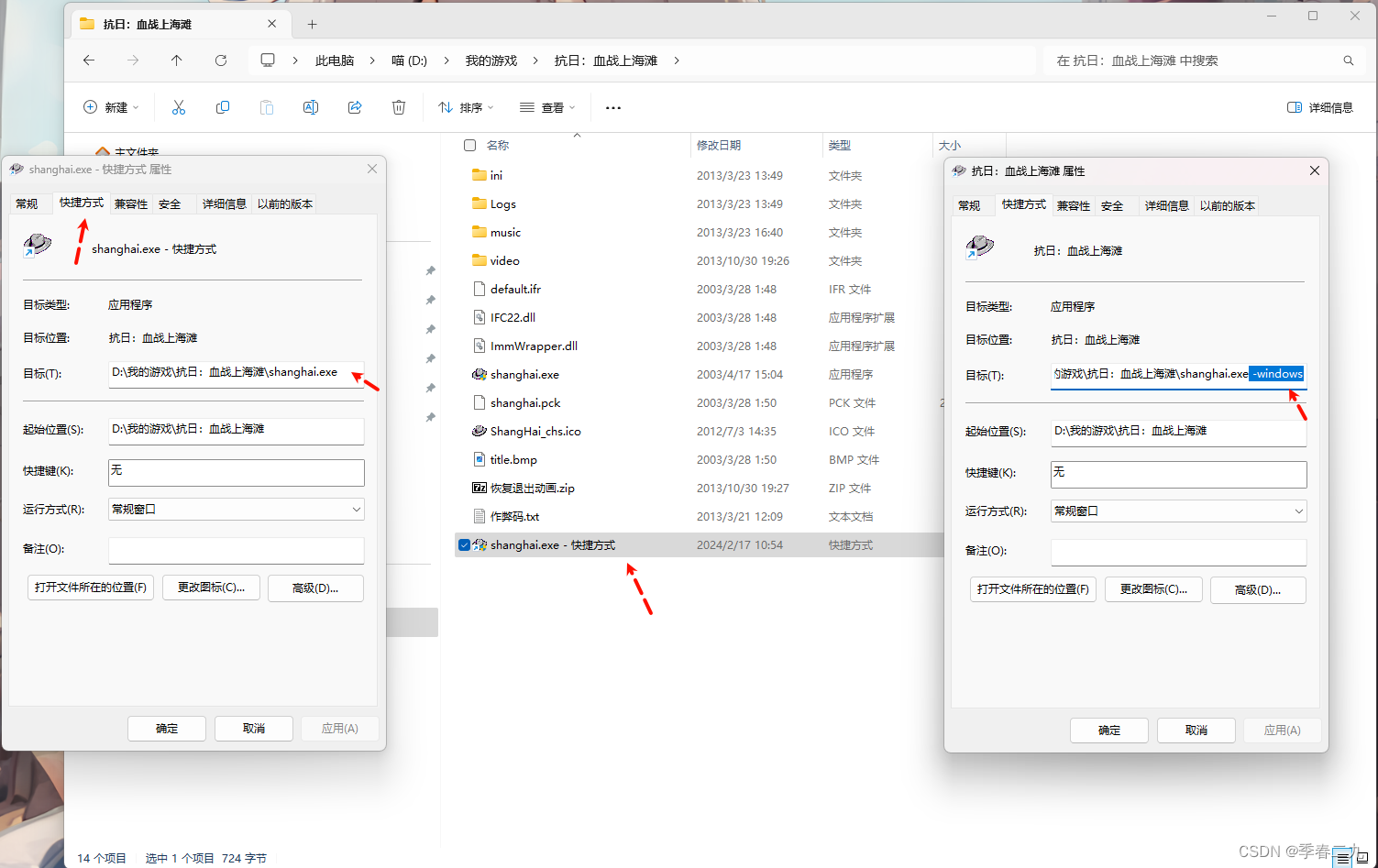Select the shanghai.pck file row
Viewport: 1378px width, 868px height.
[699, 402]
